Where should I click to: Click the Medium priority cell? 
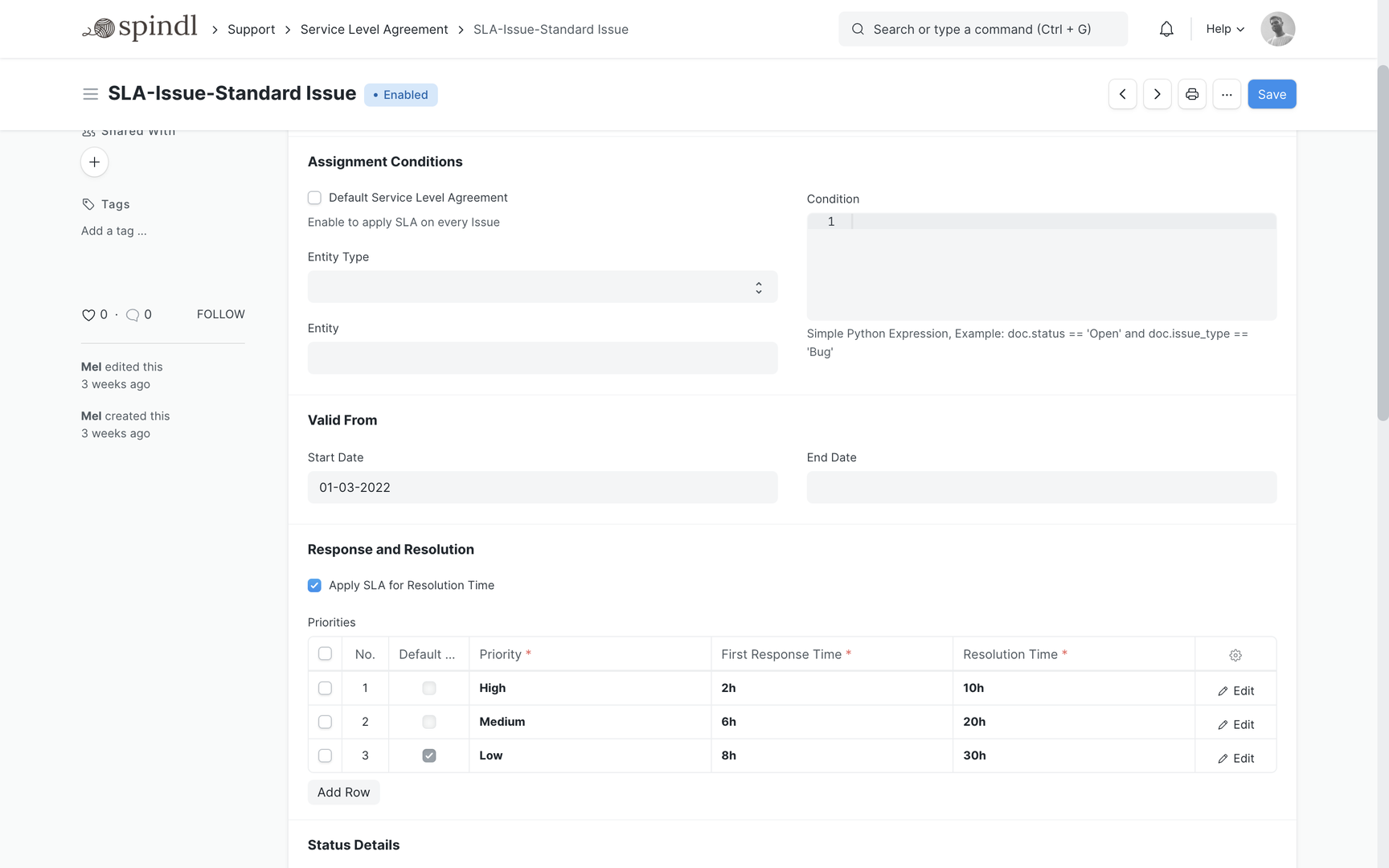point(590,722)
